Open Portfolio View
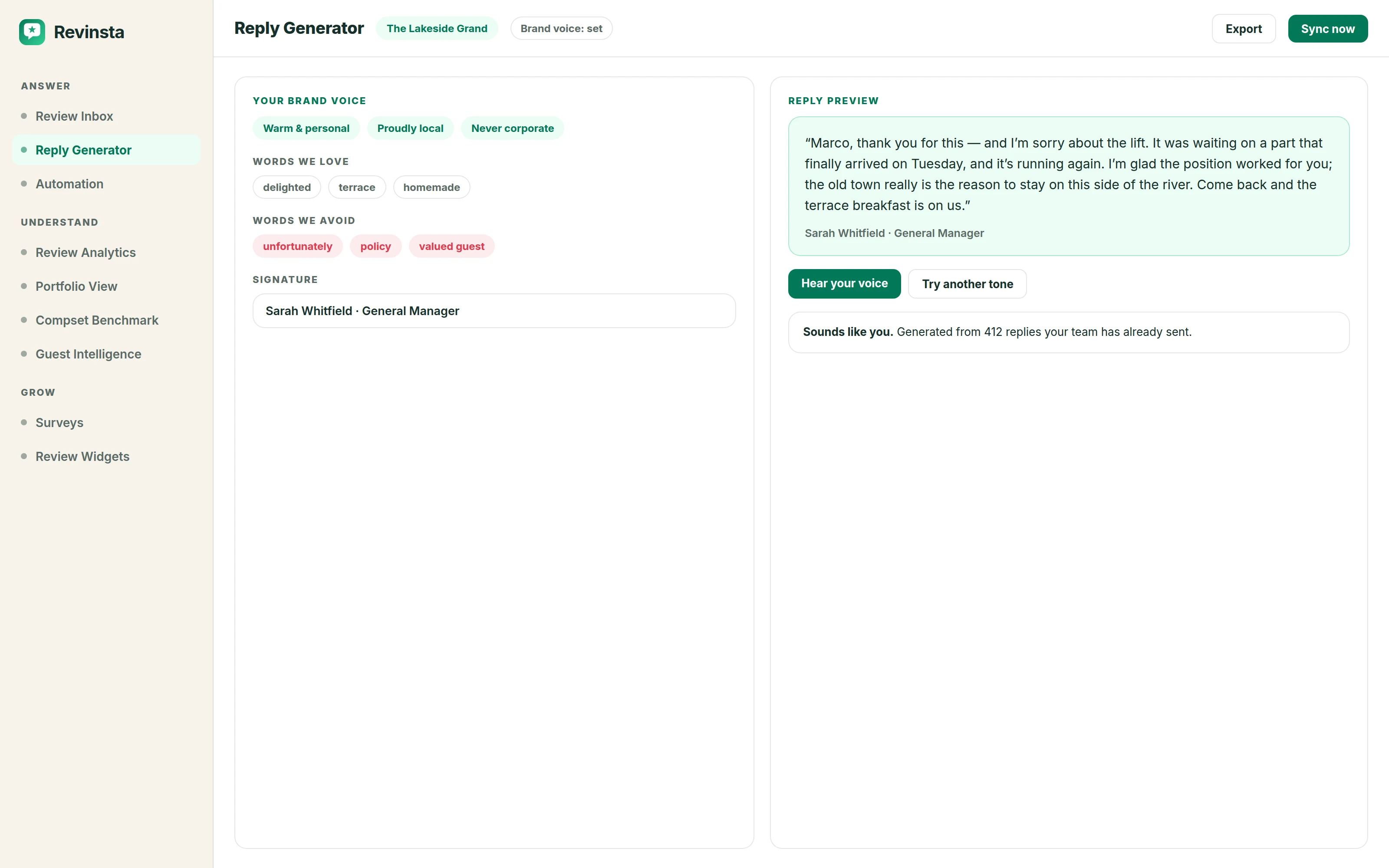This screenshot has width=1389, height=868. 106,286
